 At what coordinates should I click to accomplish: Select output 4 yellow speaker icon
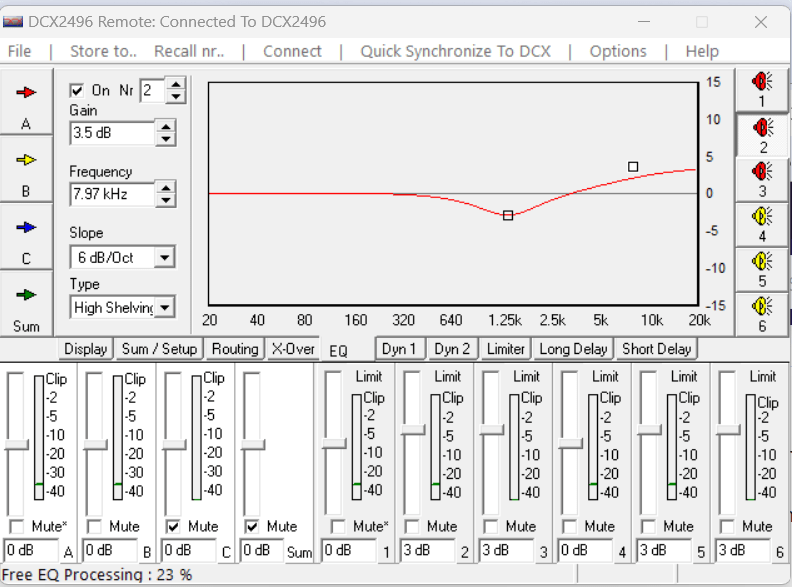(762, 225)
